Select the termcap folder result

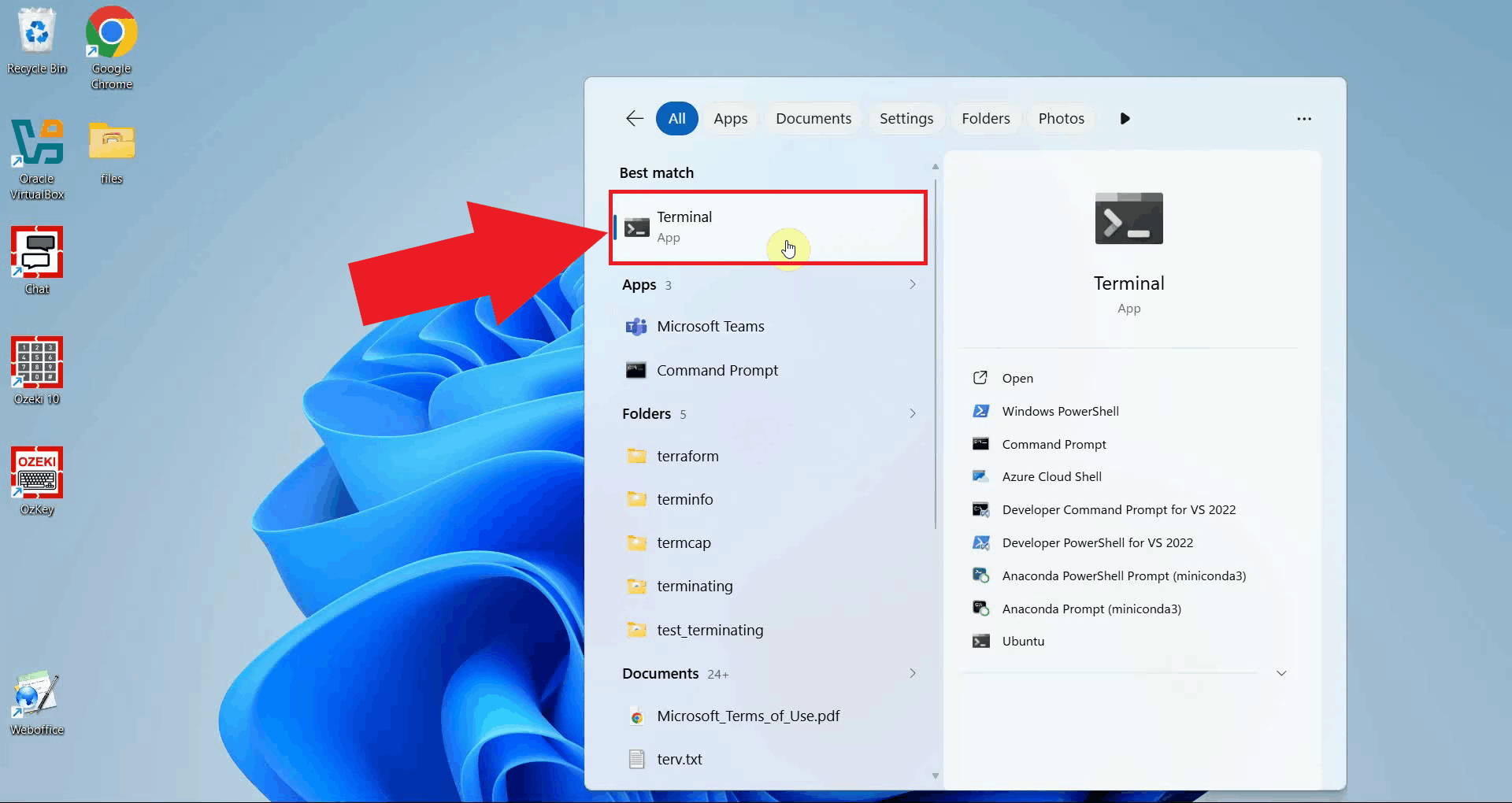(x=769, y=542)
